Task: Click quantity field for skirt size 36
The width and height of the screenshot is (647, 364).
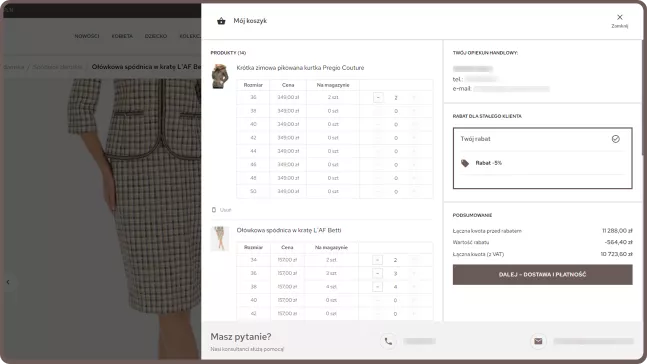Action: 395,274
